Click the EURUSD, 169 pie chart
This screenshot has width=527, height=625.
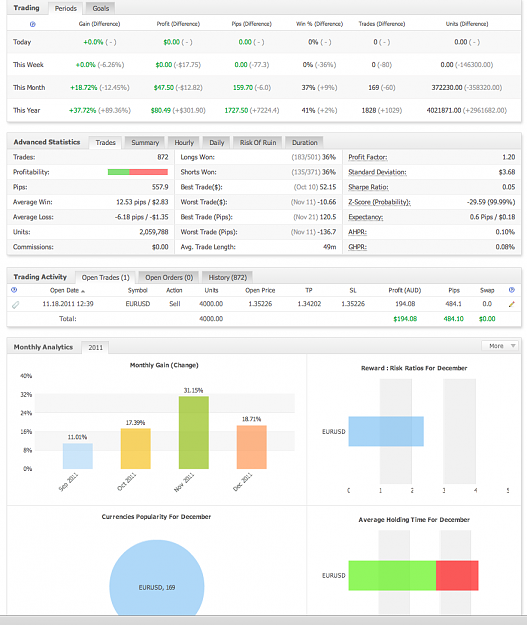[157, 578]
